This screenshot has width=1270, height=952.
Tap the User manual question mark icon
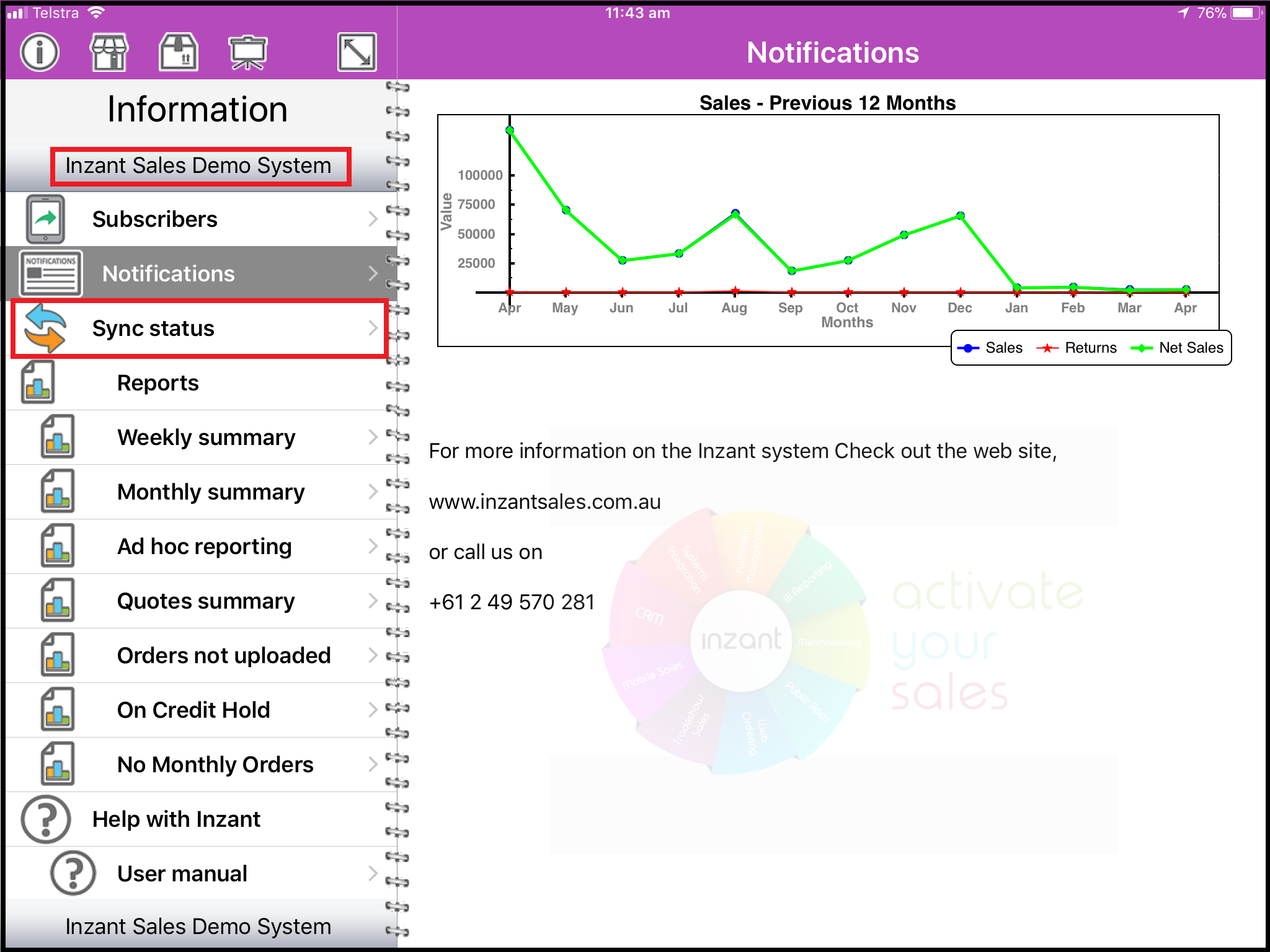73,873
